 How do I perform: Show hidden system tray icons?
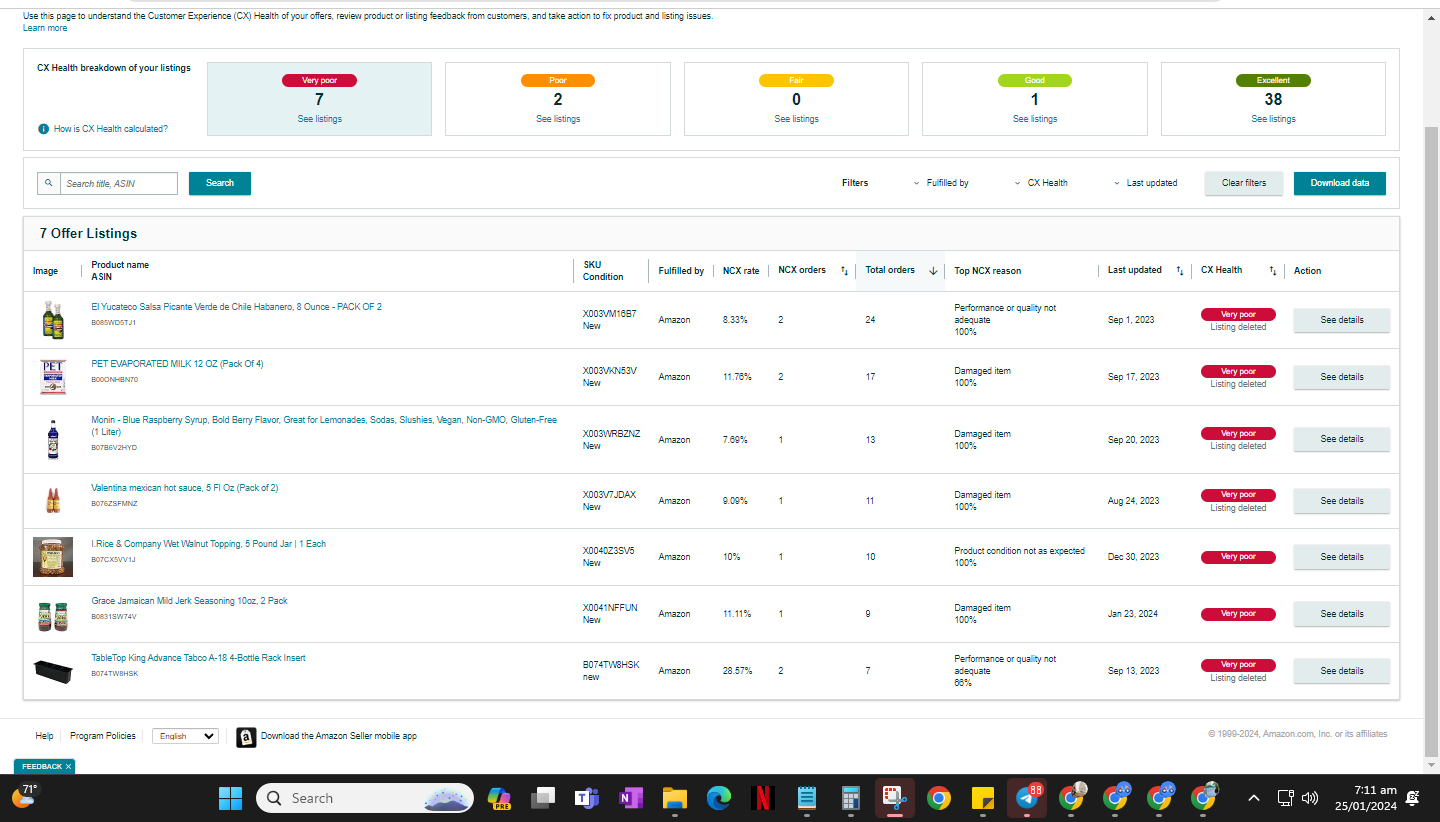[x=1253, y=798]
